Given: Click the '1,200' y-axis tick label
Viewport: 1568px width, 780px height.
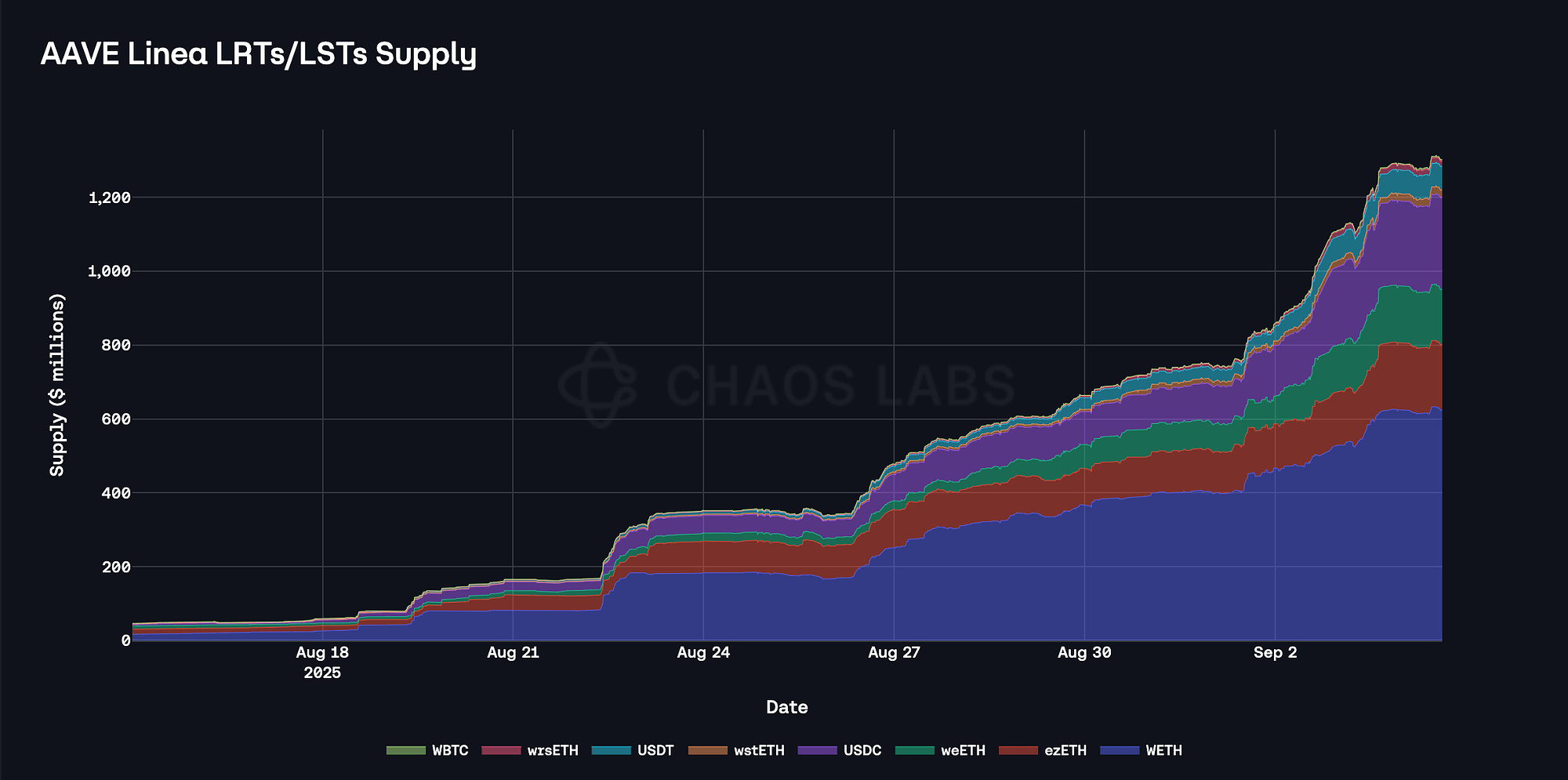Looking at the screenshot, I should tap(109, 198).
